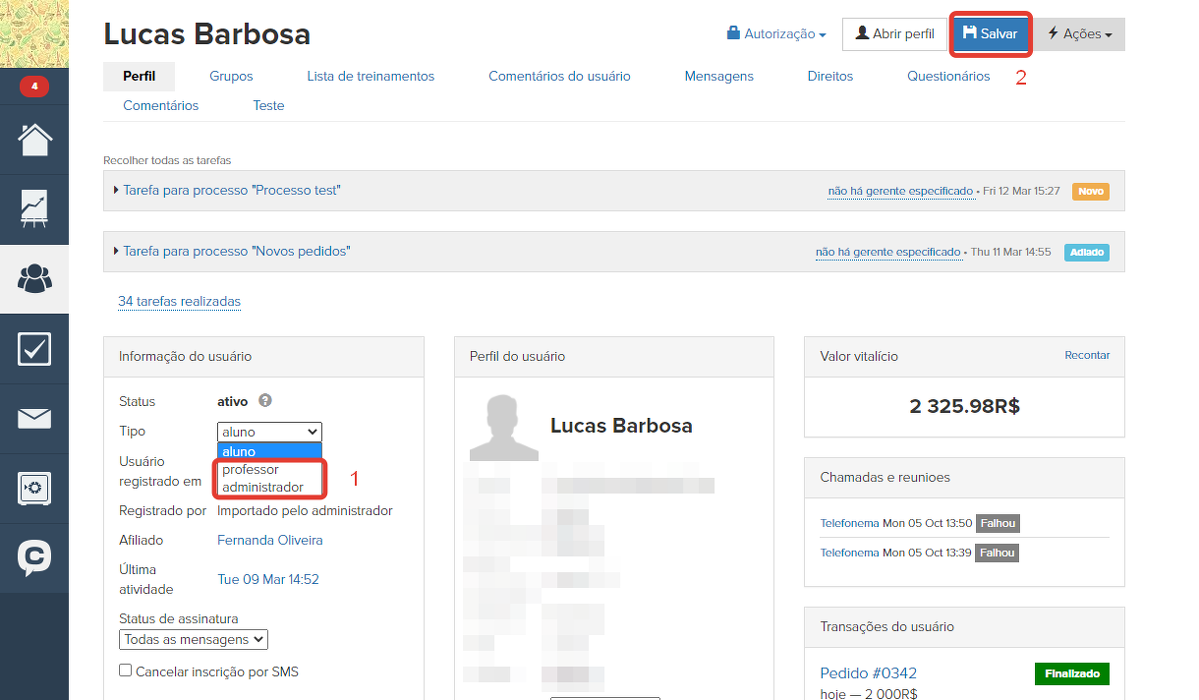Open Status de assinatura dropdown

pyautogui.click(x=193, y=639)
